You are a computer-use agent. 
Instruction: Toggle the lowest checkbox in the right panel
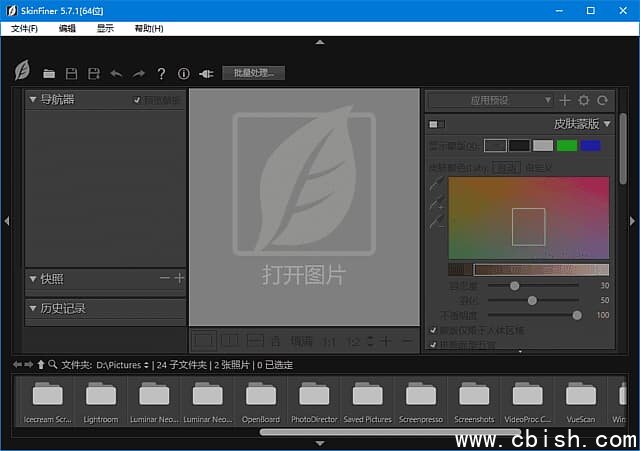point(433,344)
